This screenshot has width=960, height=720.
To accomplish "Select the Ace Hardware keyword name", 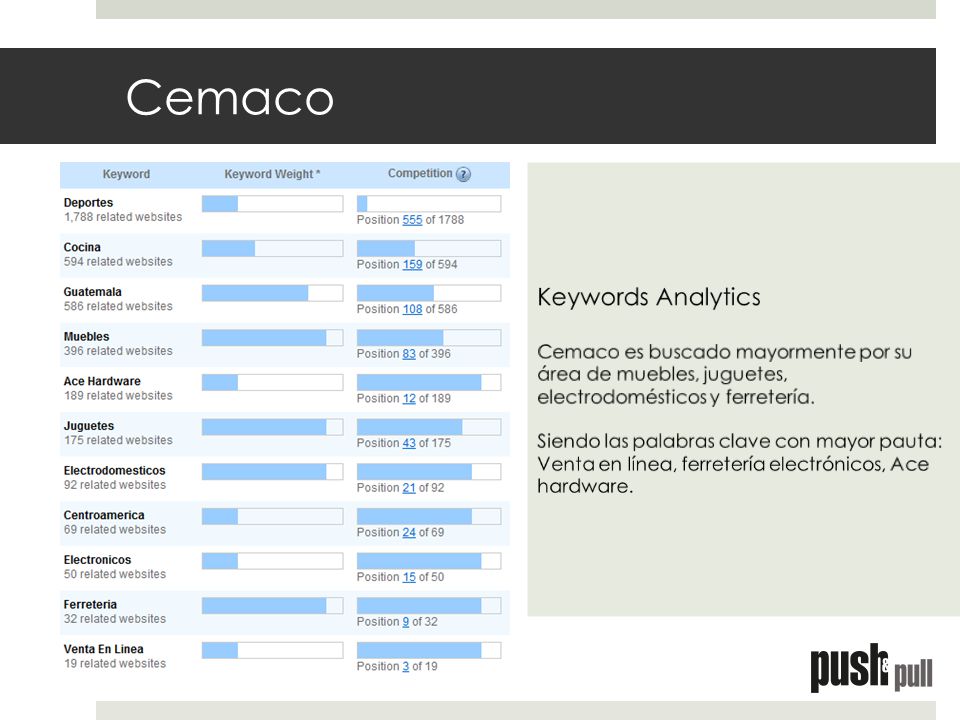I will pyautogui.click(x=102, y=381).
